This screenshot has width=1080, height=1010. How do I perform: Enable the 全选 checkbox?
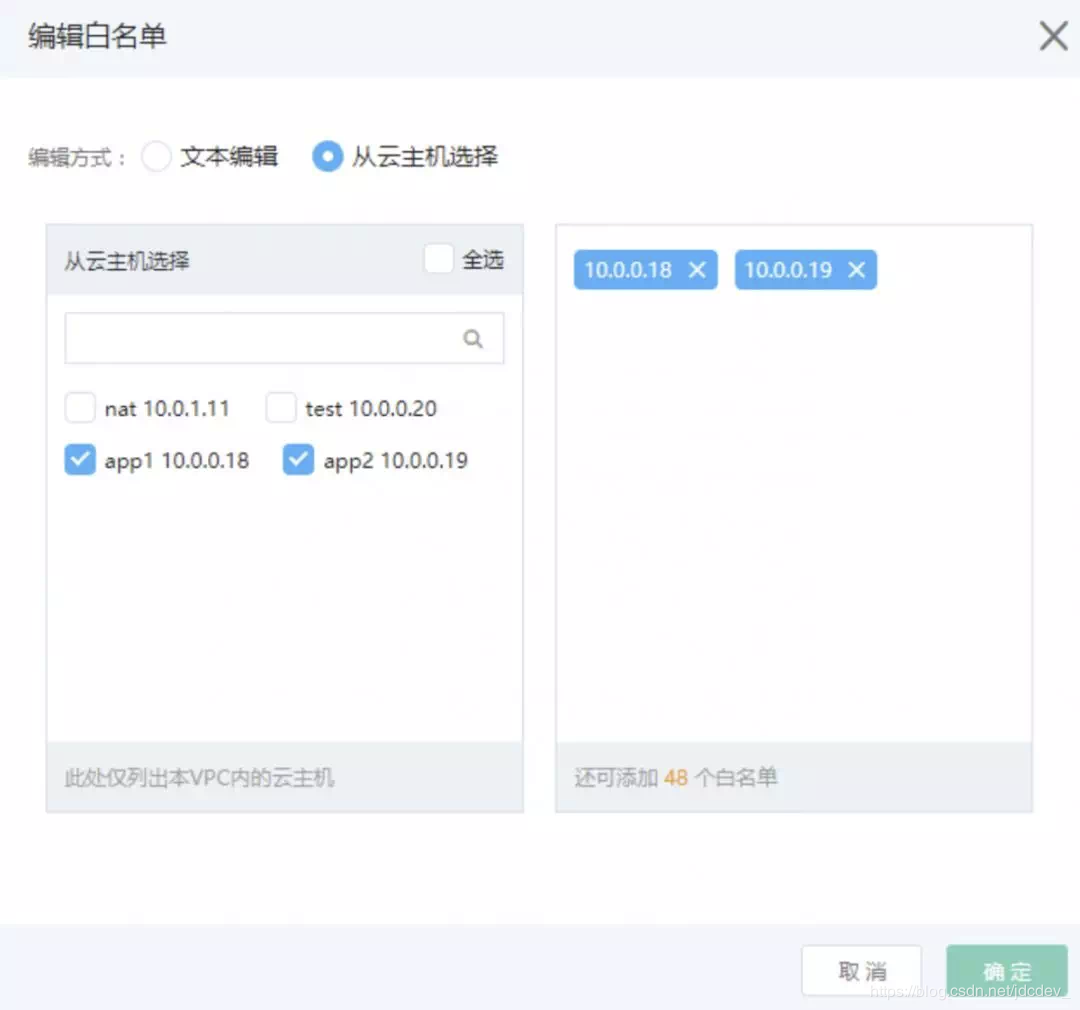pyautogui.click(x=438, y=258)
